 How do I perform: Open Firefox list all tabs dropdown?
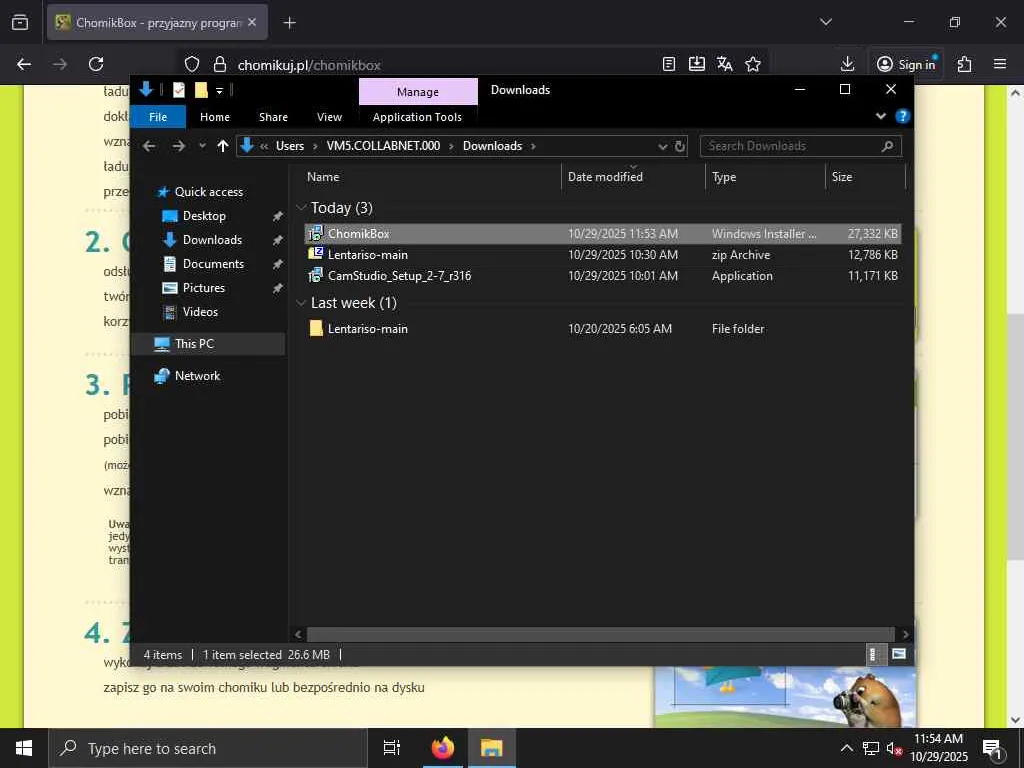[x=825, y=22]
